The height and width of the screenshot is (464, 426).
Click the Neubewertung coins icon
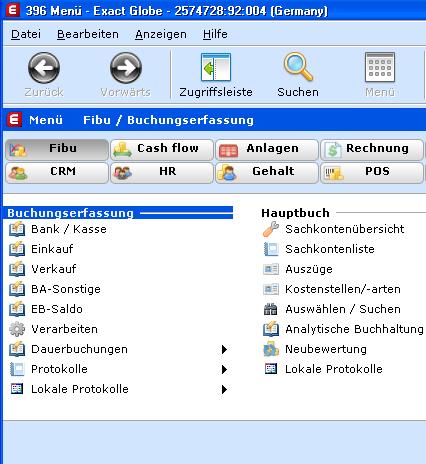point(271,349)
